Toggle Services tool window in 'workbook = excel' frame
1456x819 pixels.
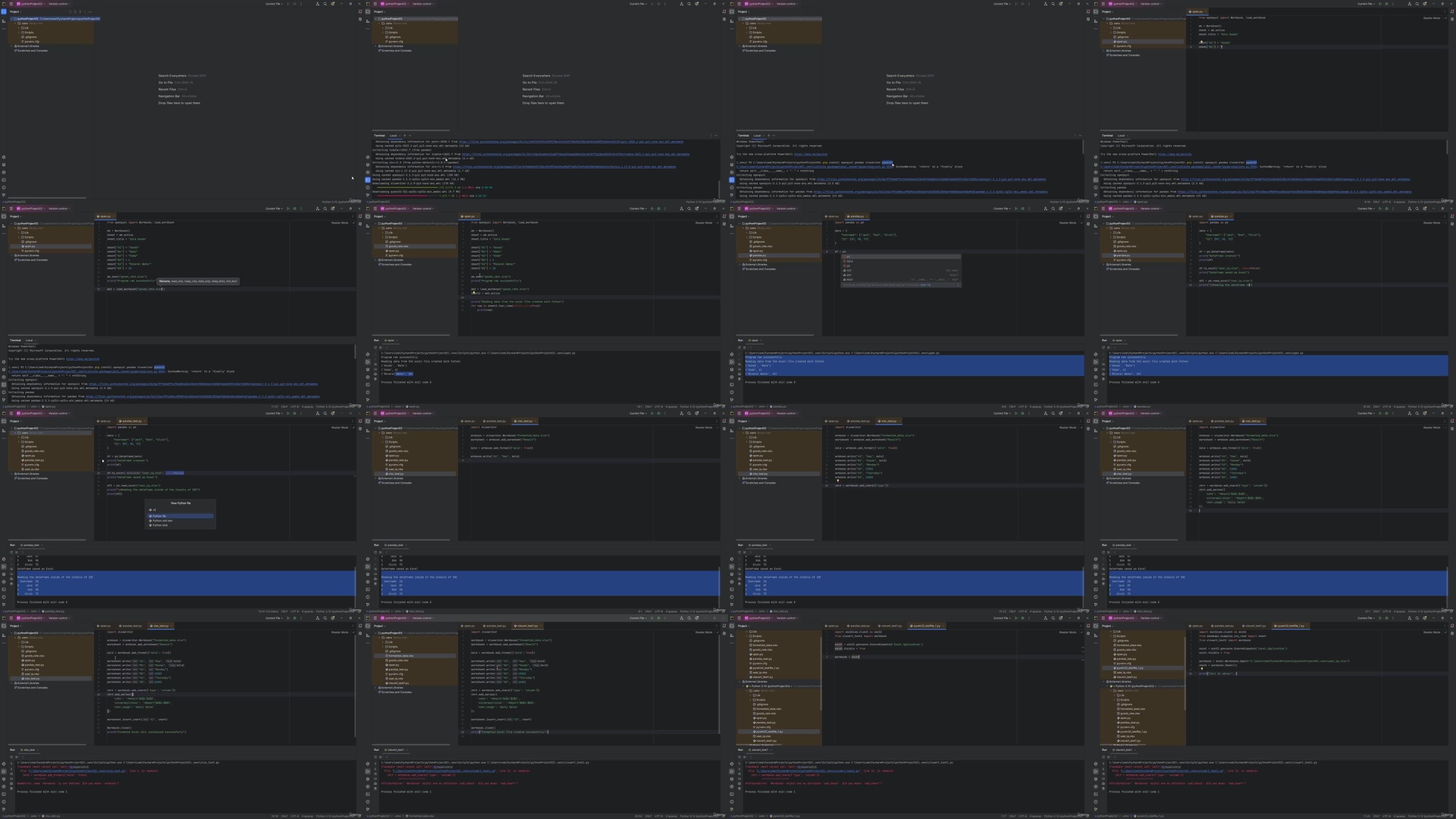(732, 787)
